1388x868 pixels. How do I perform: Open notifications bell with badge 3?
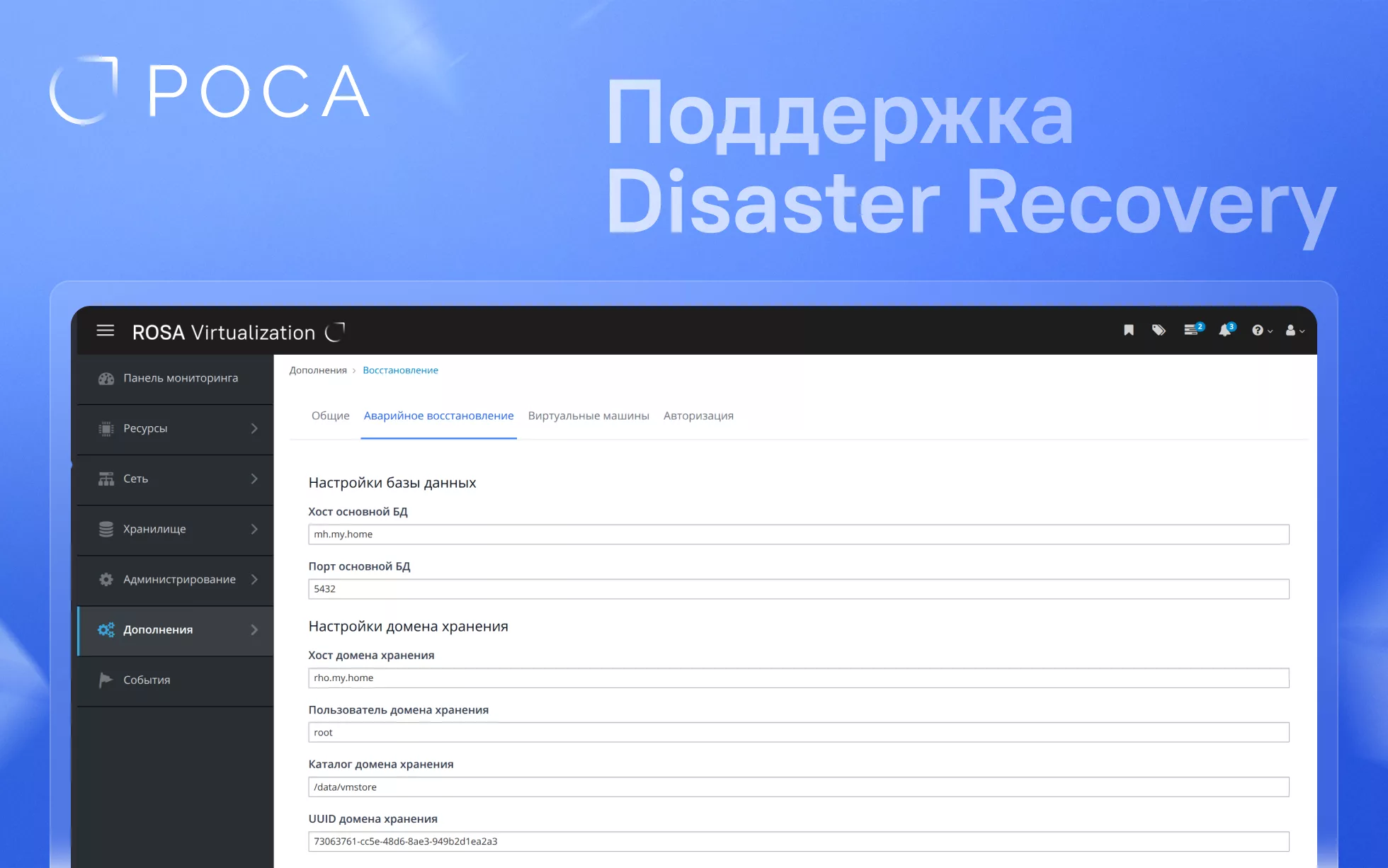click(x=1225, y=331)
